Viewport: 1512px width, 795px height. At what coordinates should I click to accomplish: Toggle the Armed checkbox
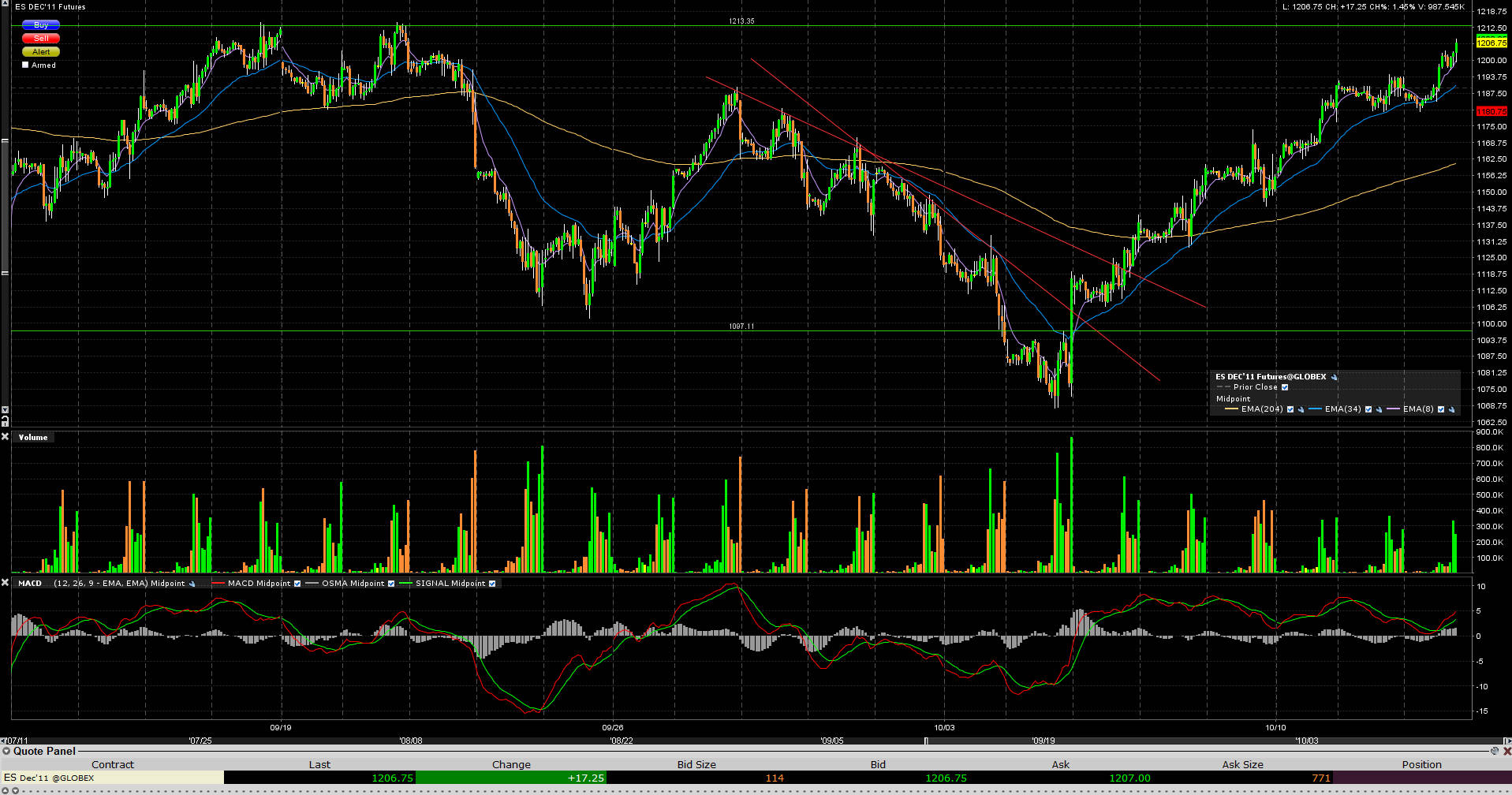pos(25,65)
